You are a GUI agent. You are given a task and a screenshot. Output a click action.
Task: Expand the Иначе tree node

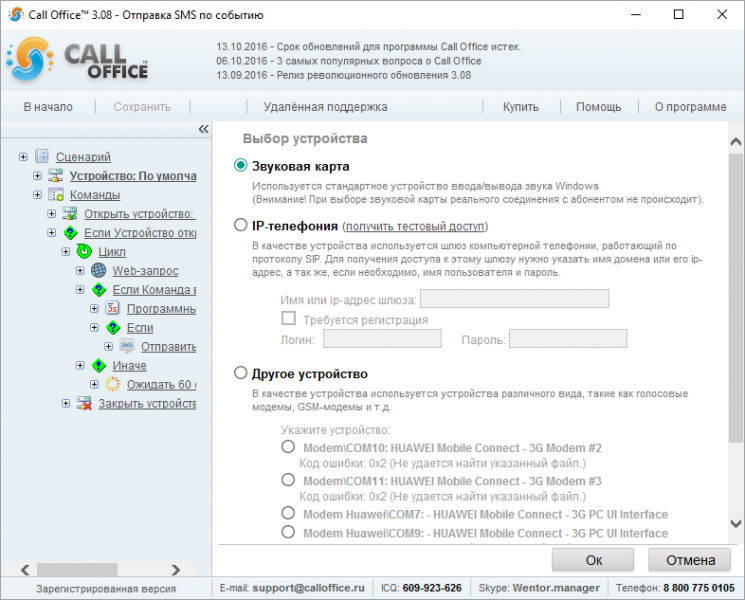80,365
